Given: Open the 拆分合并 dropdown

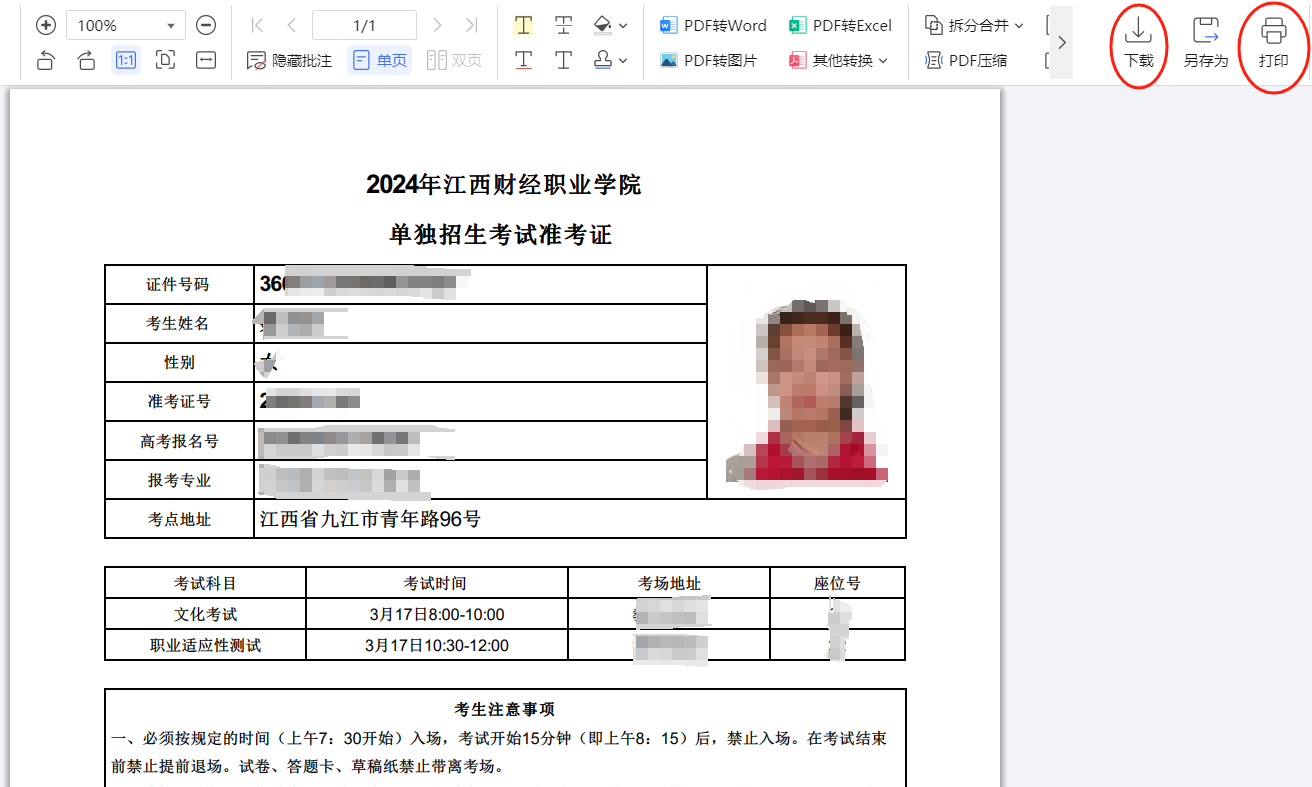Looking at the screenshot, I should coord(973,25).
